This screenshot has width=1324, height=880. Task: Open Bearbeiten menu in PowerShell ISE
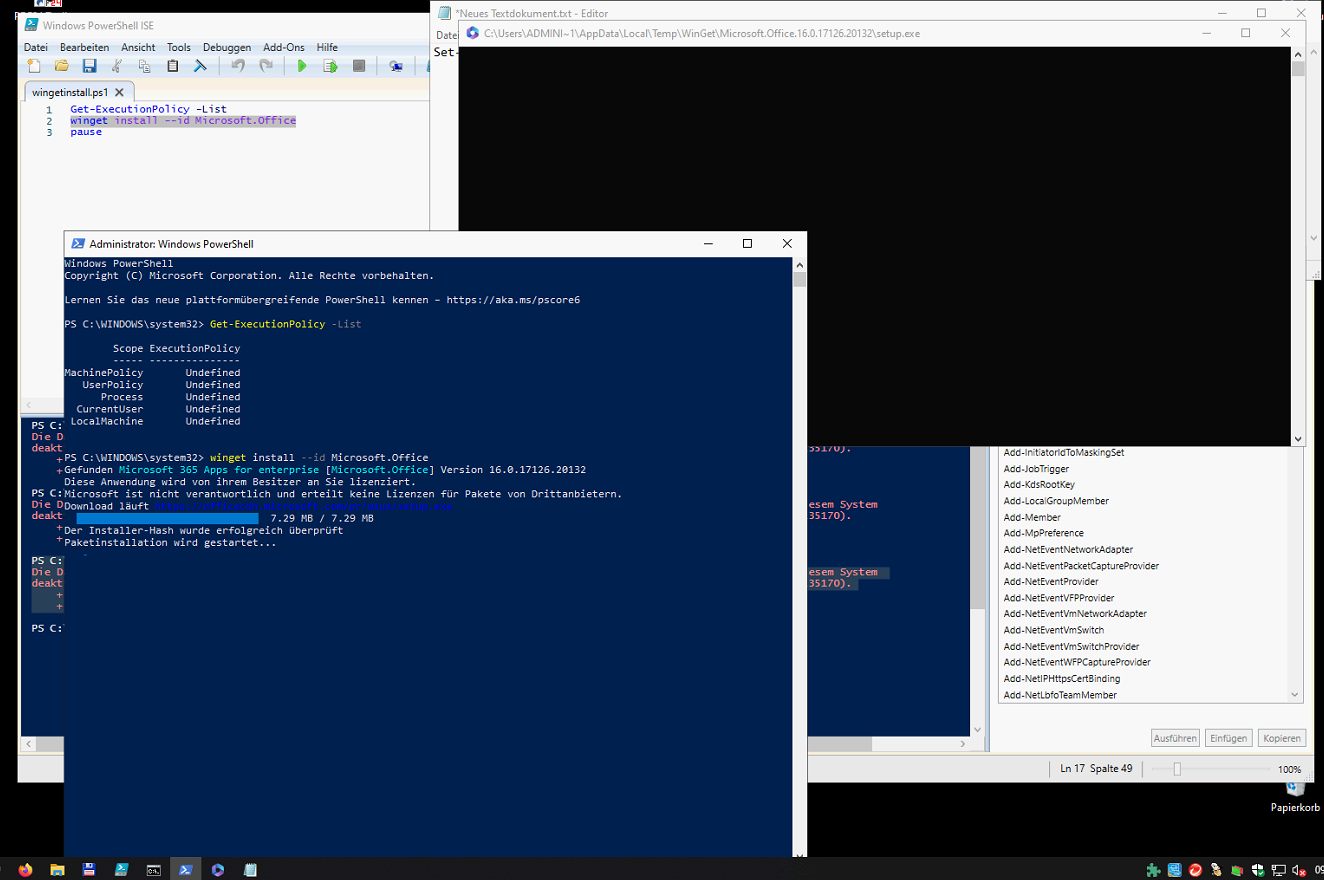coord(85,47)
